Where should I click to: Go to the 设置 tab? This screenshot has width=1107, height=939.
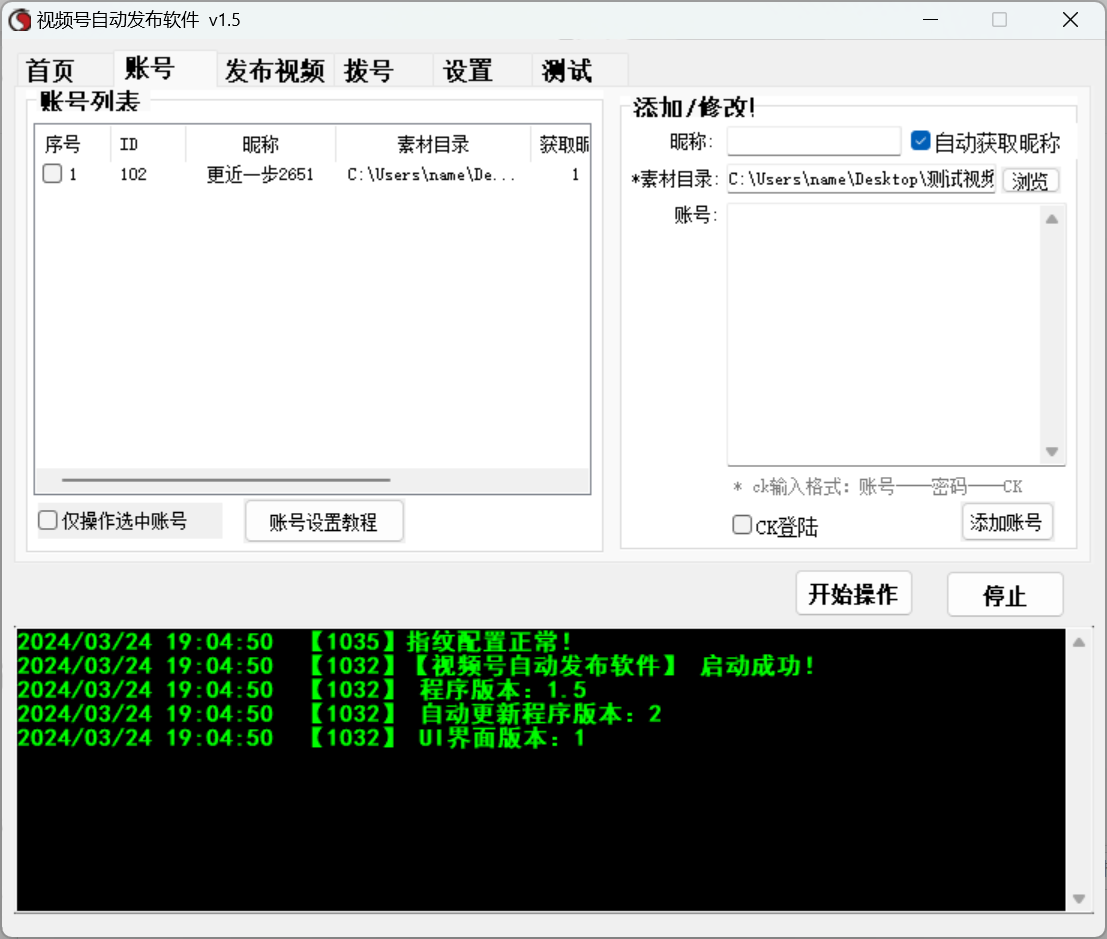pos(468,71)
